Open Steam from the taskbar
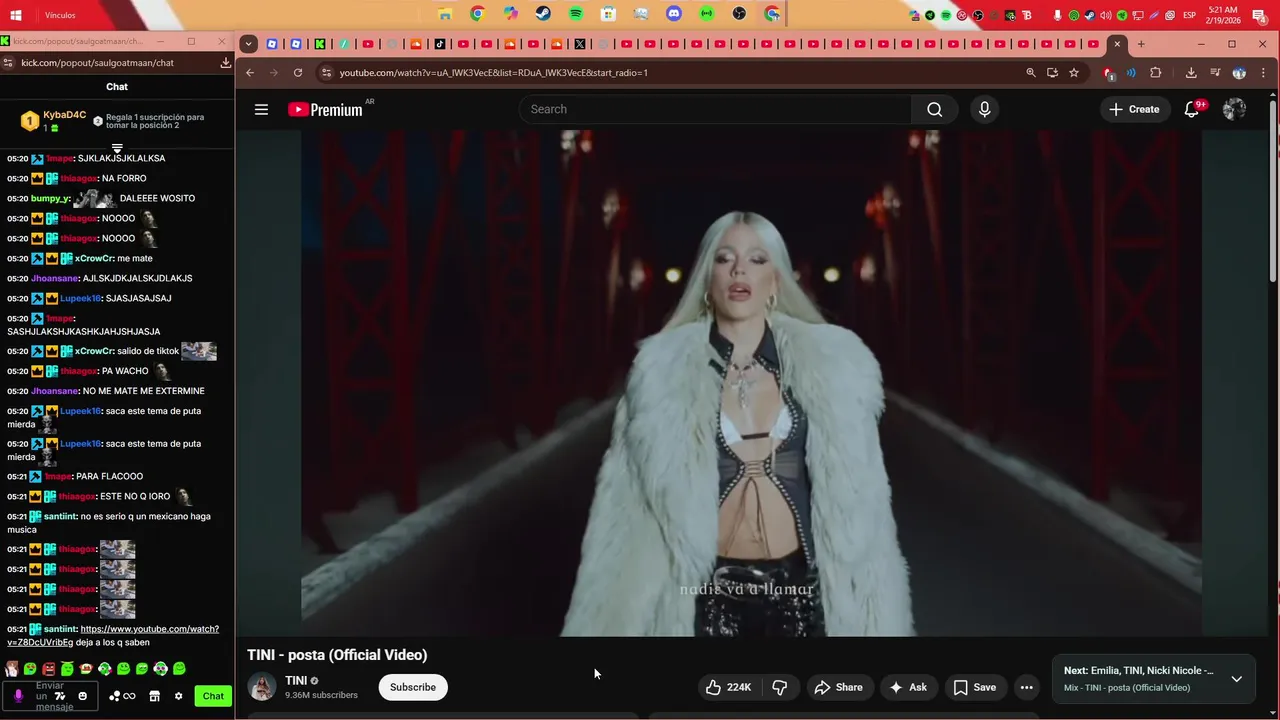Viewport: 1280px width, 720px height. click(x=543, y=14)
